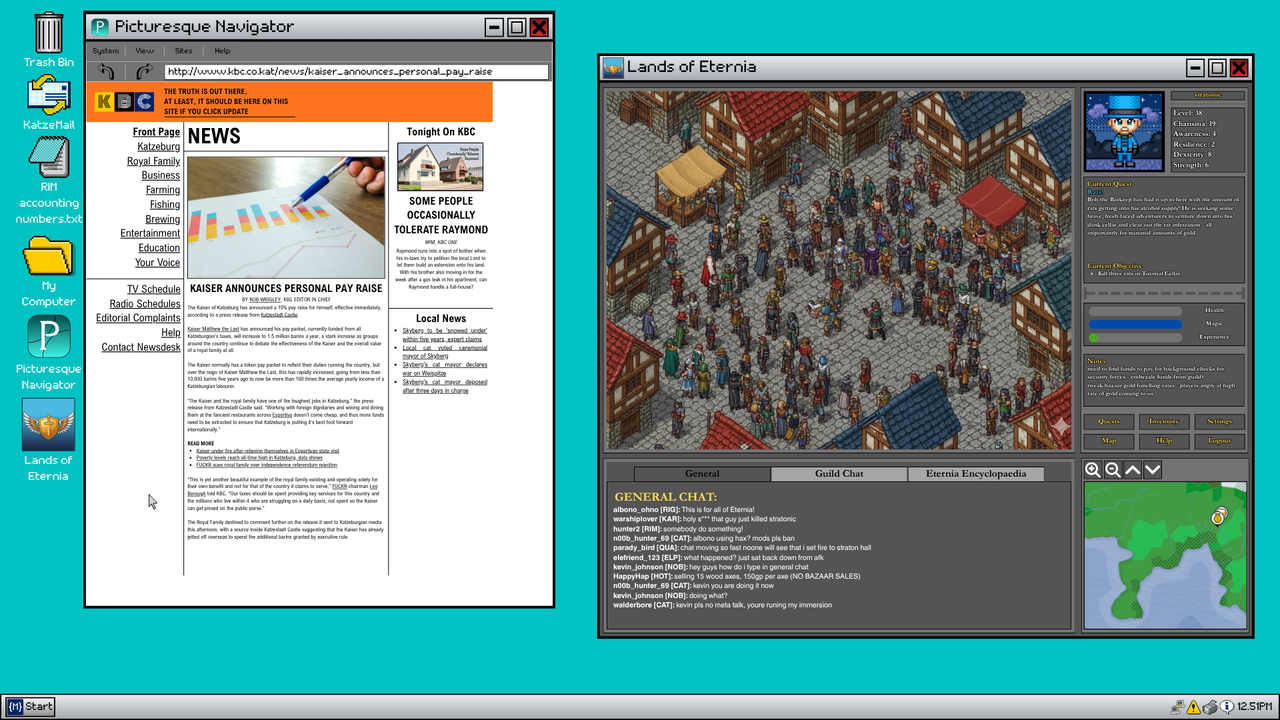Open the Contact Newsdesk link

point(141,347)
